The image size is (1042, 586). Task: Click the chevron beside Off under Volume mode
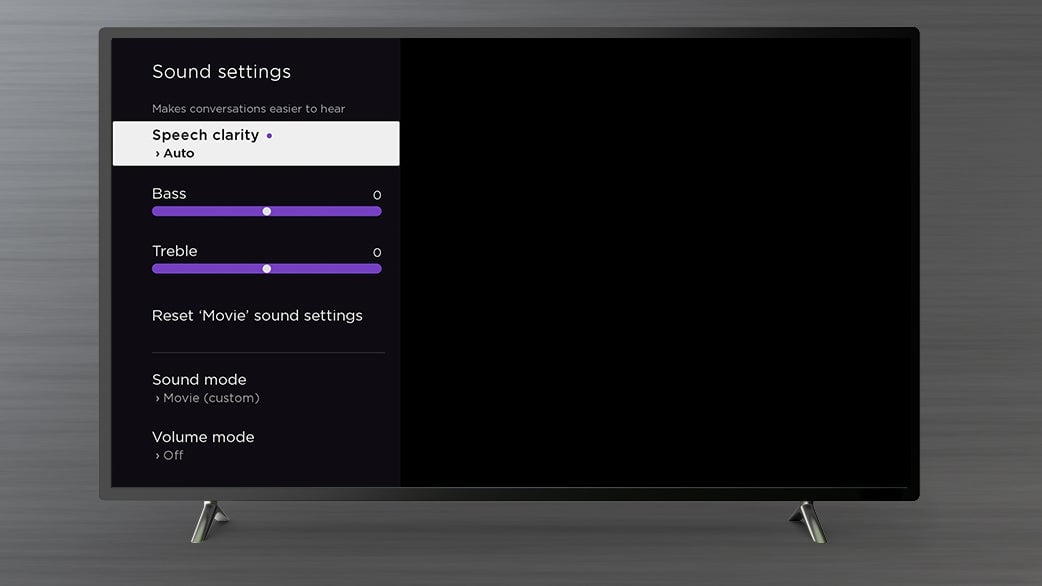coord(157,455)
